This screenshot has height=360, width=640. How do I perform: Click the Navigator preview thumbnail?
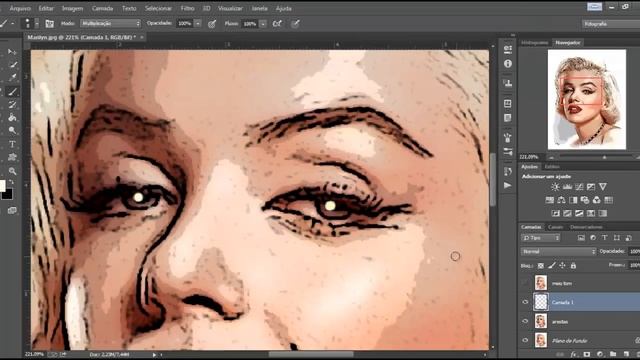587,99
